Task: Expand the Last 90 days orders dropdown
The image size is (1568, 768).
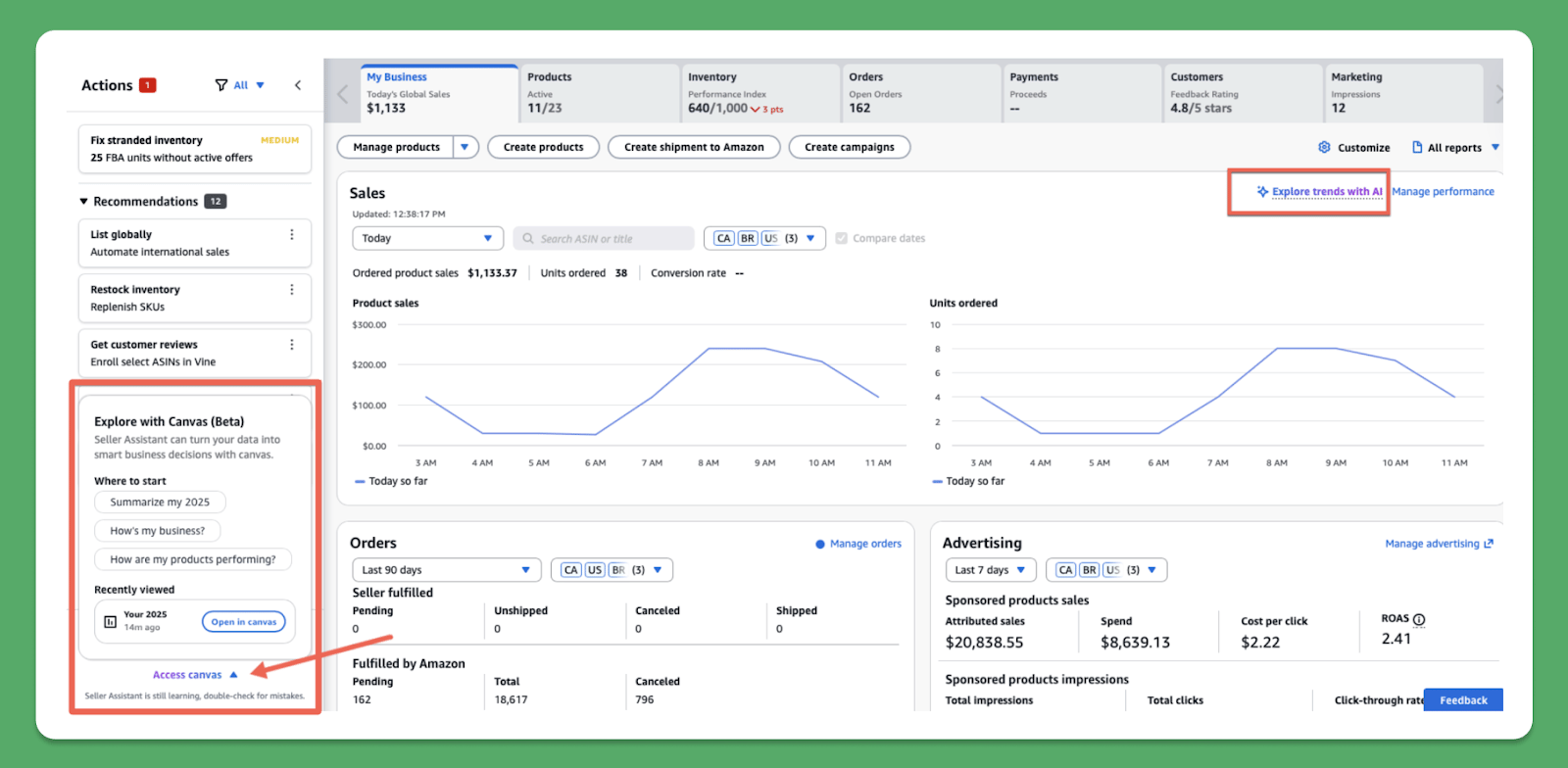Action: (446, 570)
